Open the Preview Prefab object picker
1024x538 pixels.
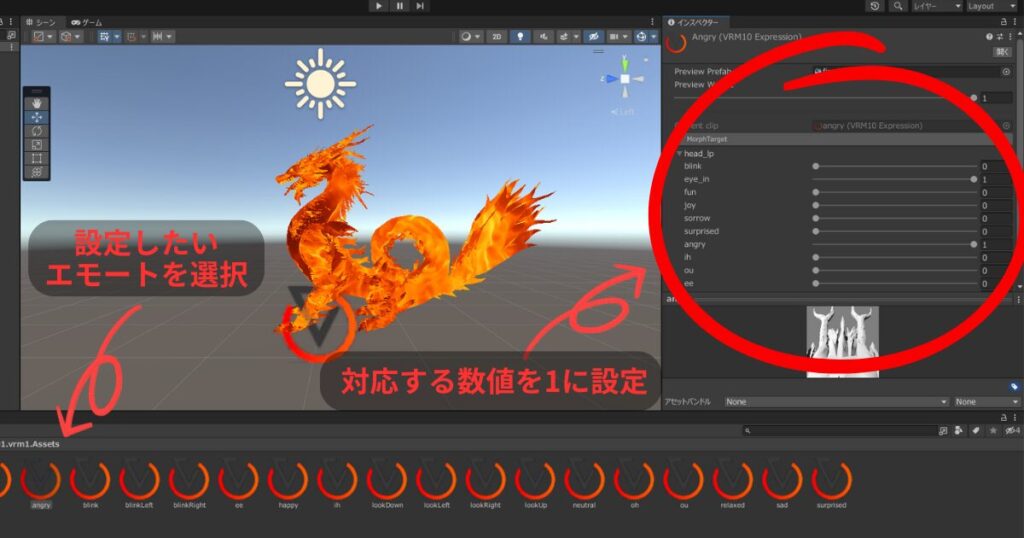1006,72
